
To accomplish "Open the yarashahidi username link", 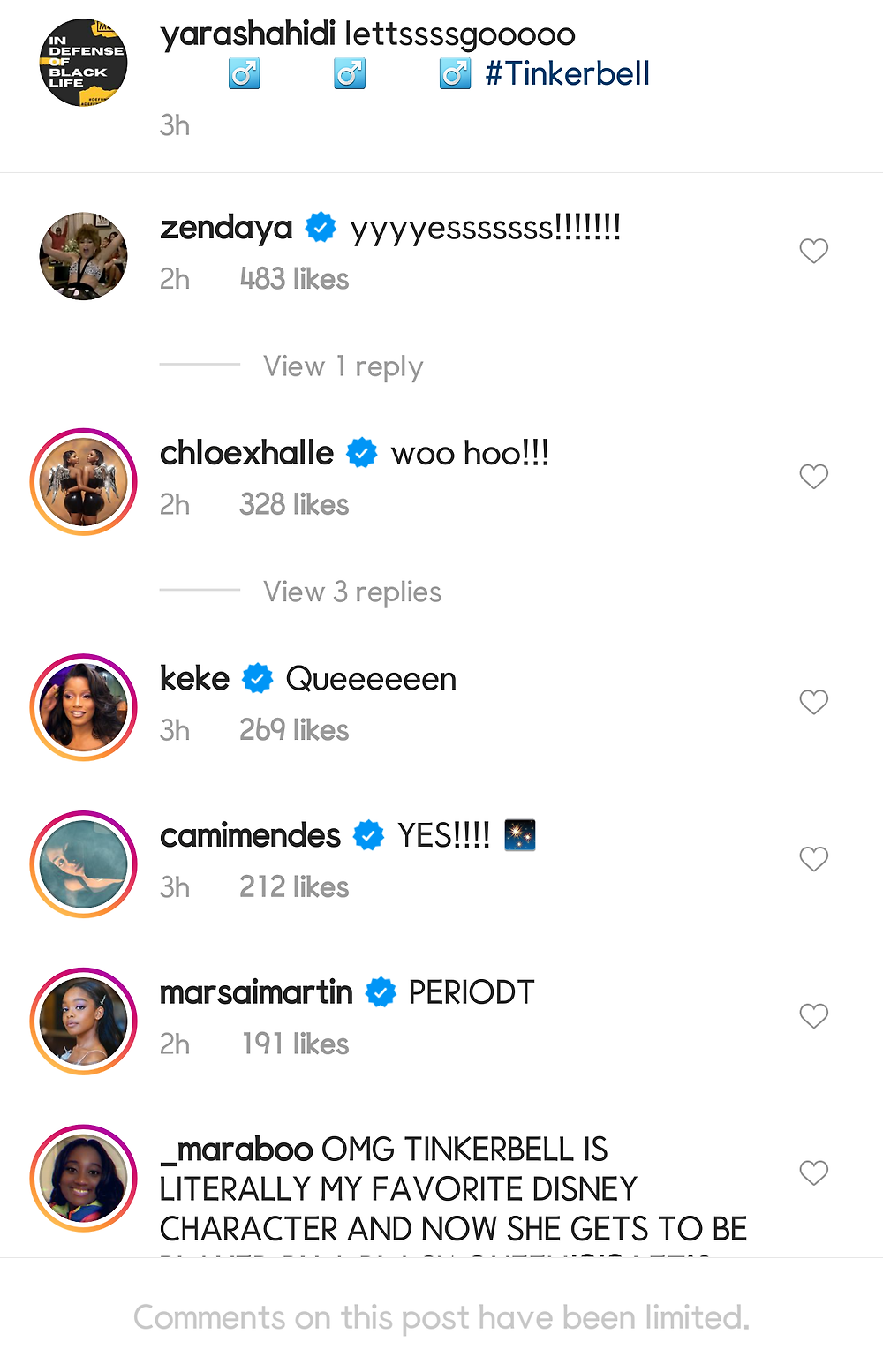I will [247, 34].
